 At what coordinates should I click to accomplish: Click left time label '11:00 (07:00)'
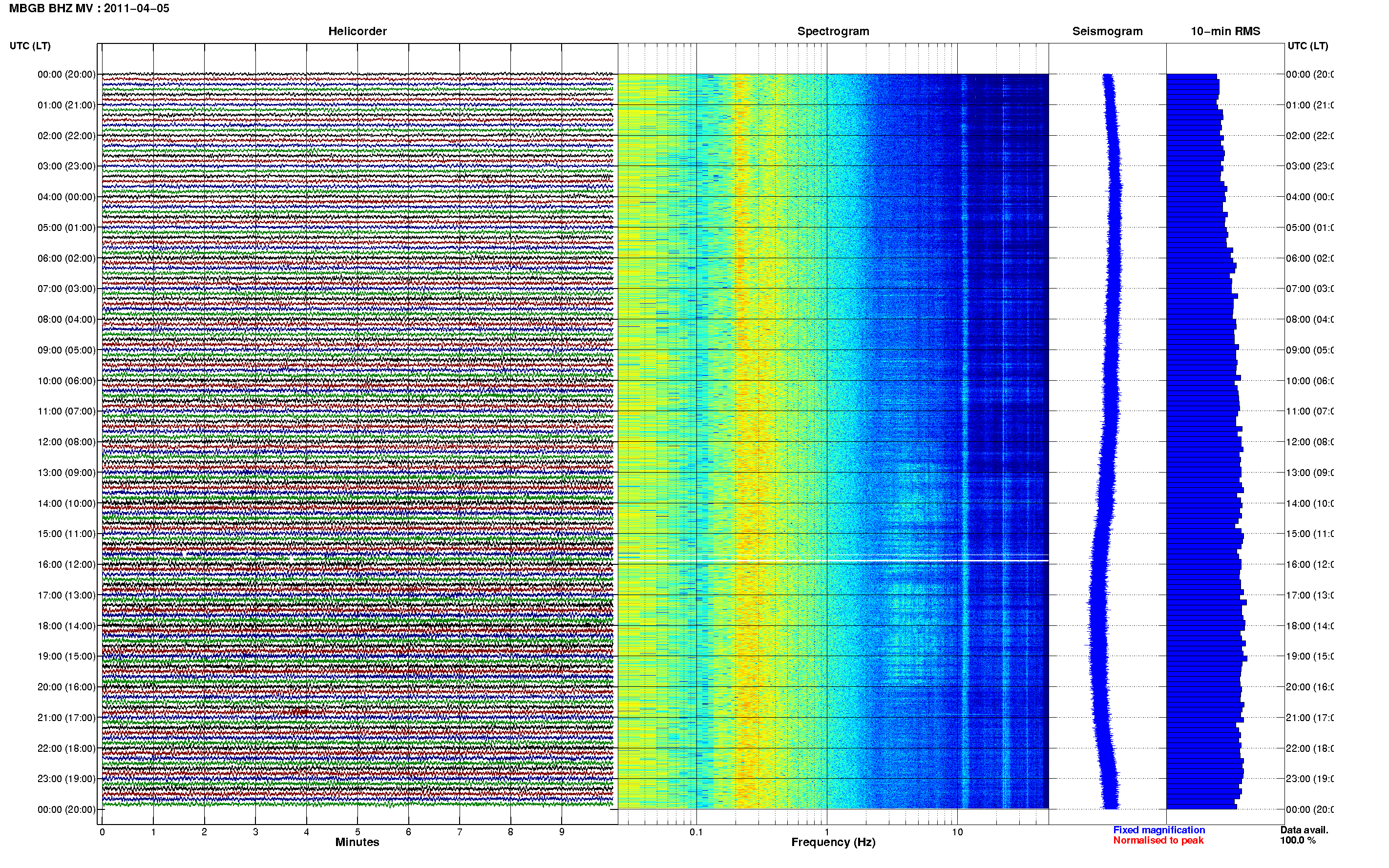click(66, 411)
